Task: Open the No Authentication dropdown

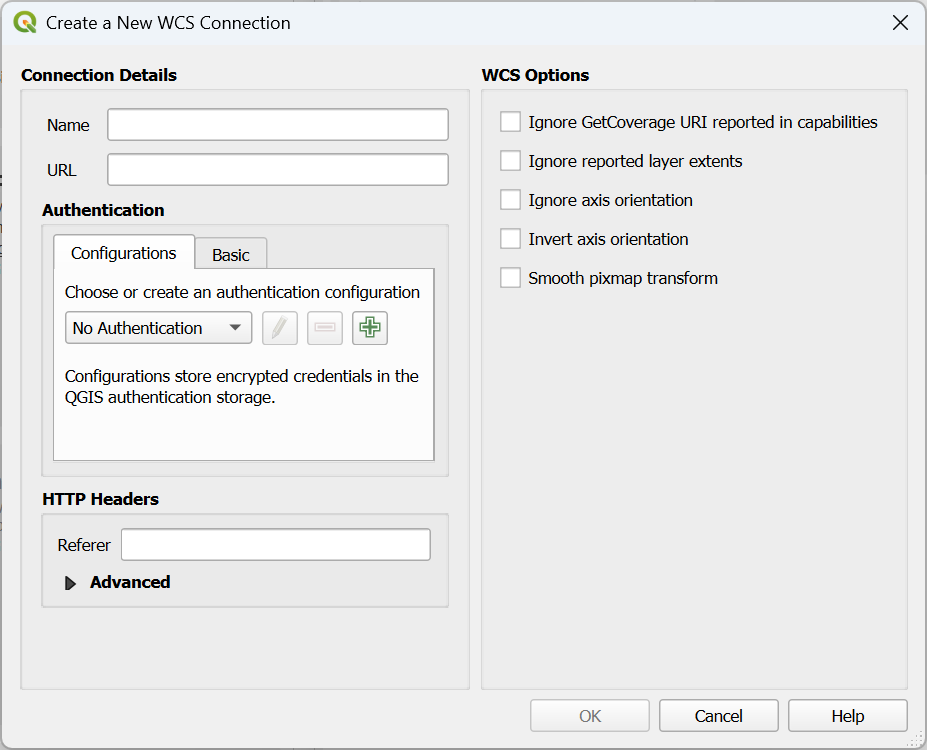Action: point(158,328)
